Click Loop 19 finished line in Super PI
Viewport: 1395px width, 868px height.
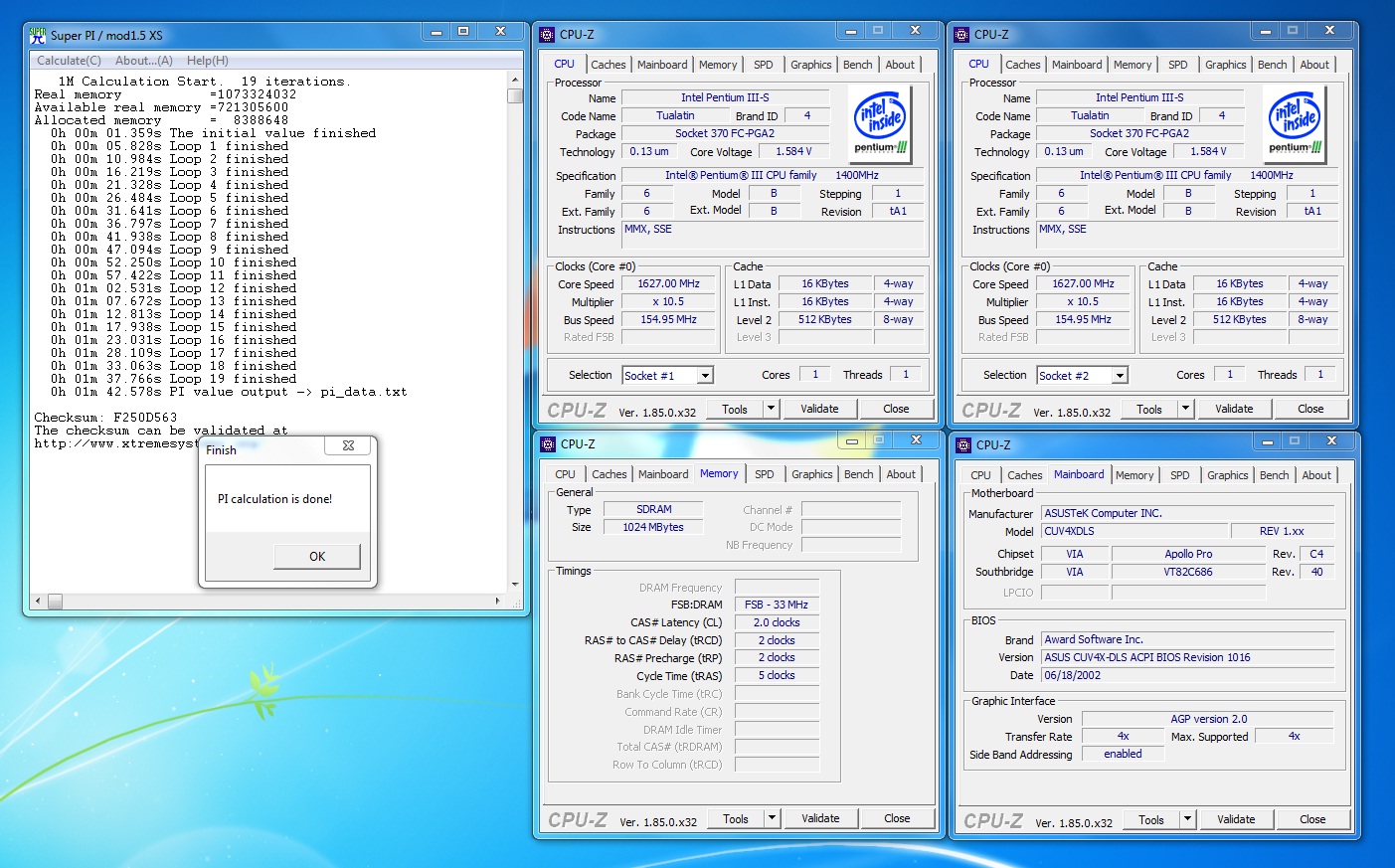[x=174, y=379]
